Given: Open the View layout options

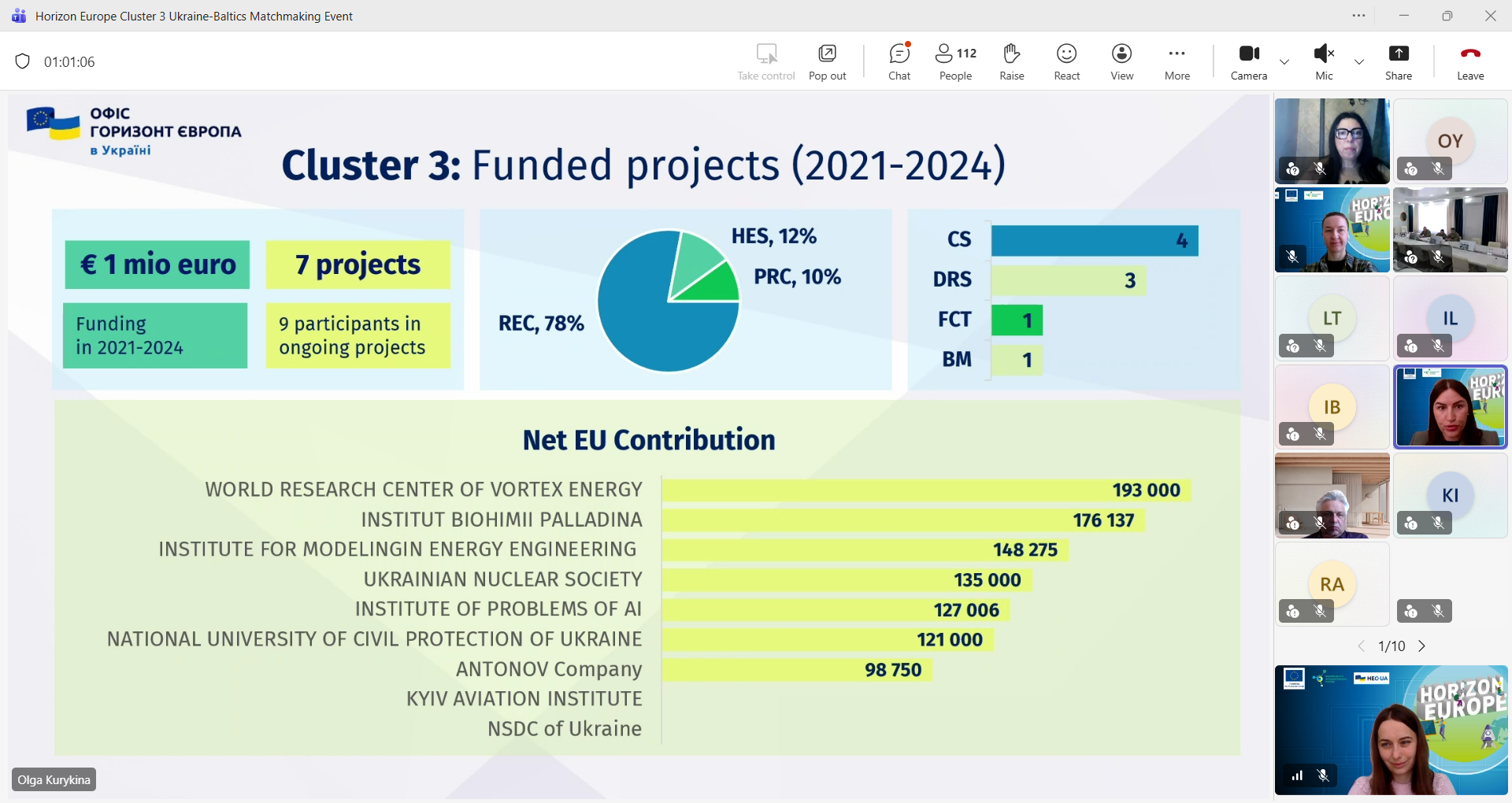Looking at the screenshot, I should [x=1121, y=61].
